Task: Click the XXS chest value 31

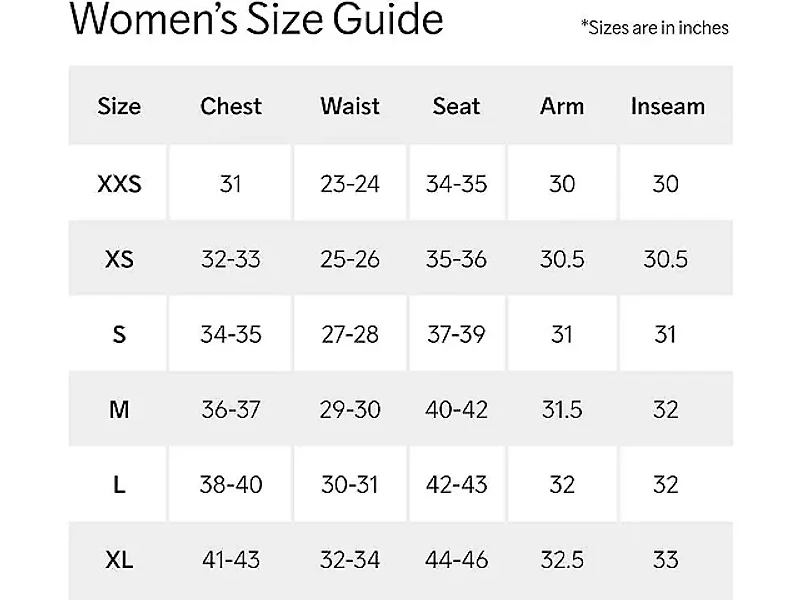Action: (x=231, y=184)
